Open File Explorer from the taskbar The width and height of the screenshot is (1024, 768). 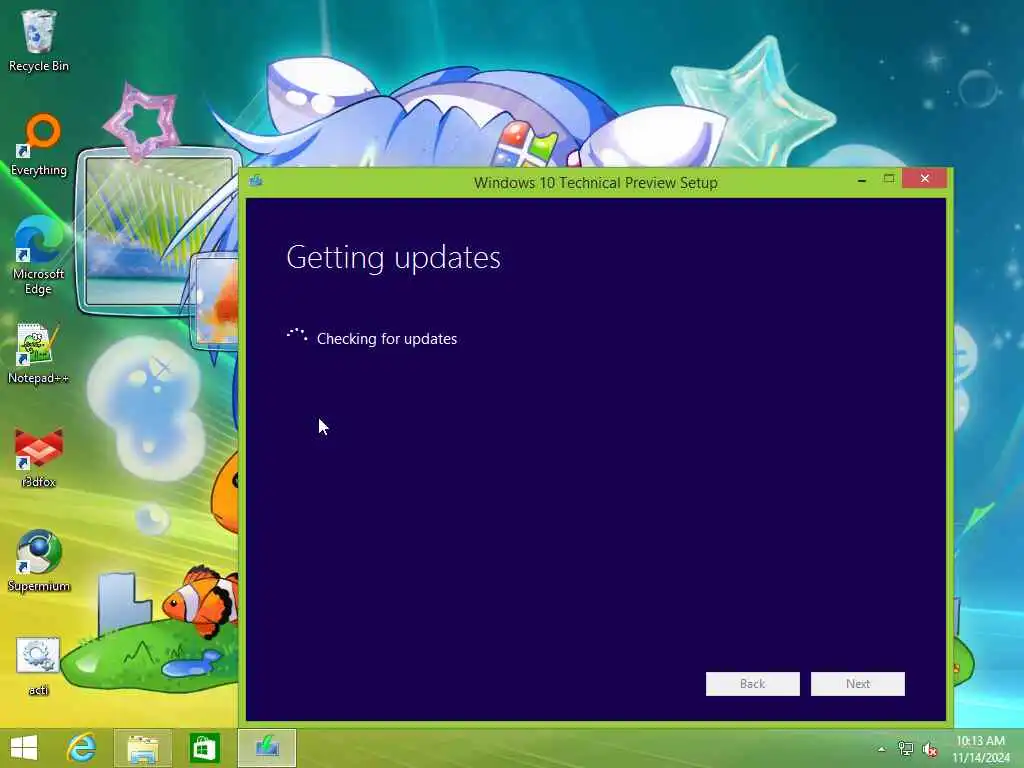143,748
